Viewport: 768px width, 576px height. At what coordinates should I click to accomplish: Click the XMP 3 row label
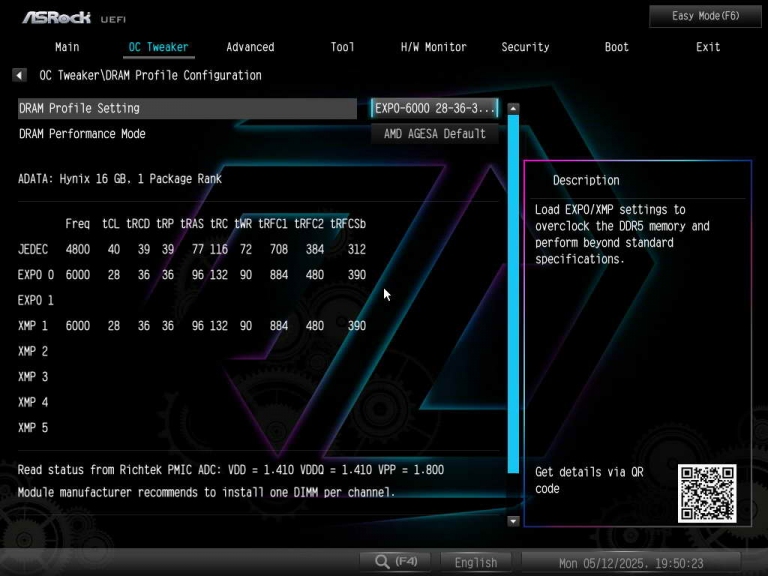33,377
